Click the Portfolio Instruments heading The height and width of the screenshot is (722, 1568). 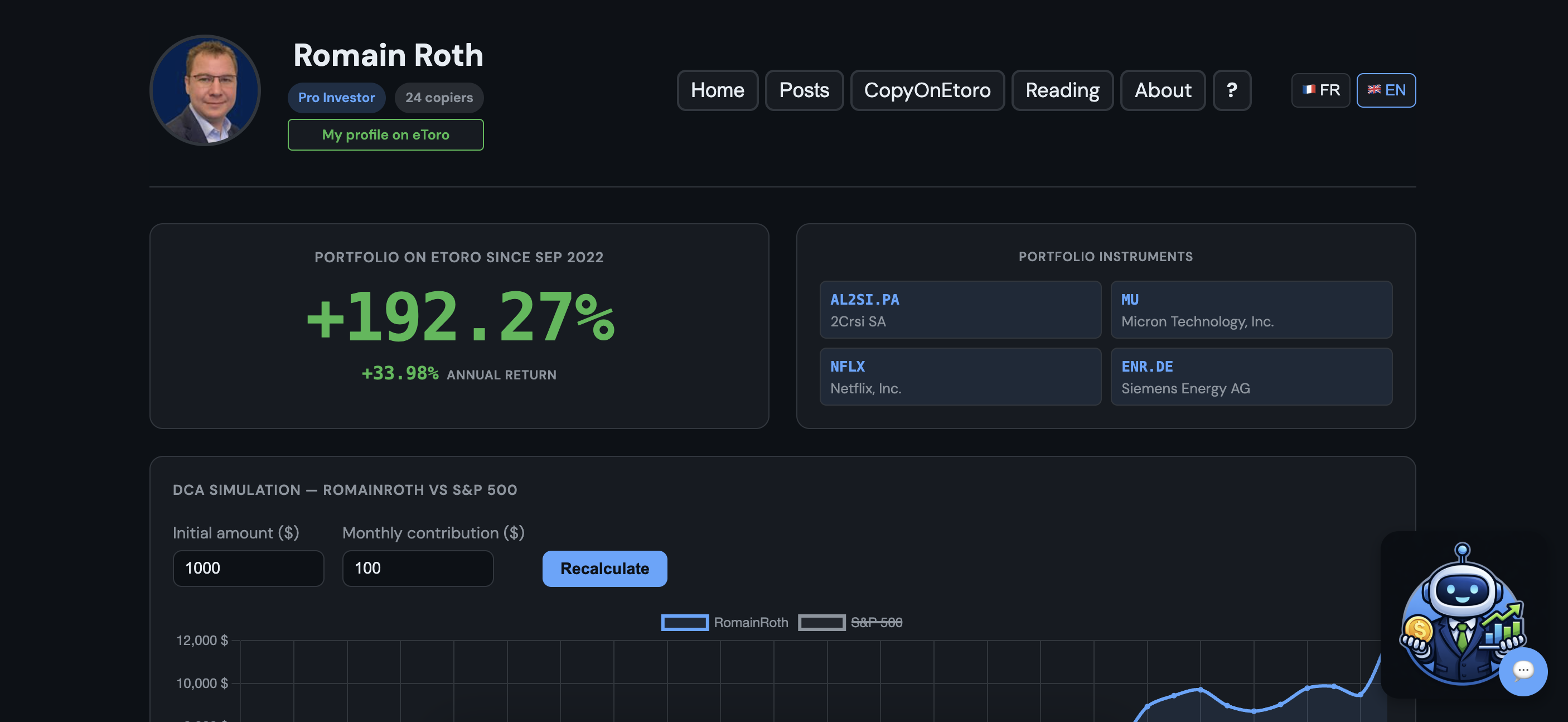(1105, 257)
